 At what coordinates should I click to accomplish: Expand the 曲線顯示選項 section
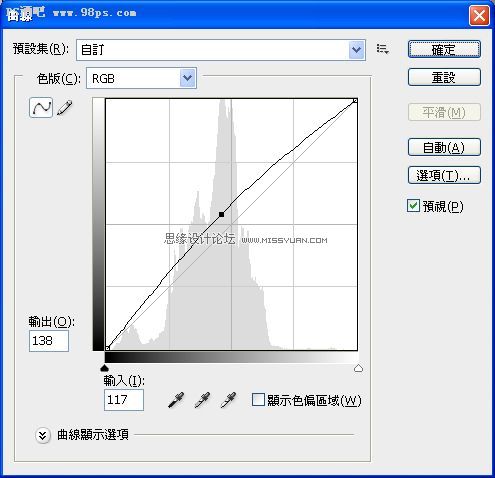42,435
